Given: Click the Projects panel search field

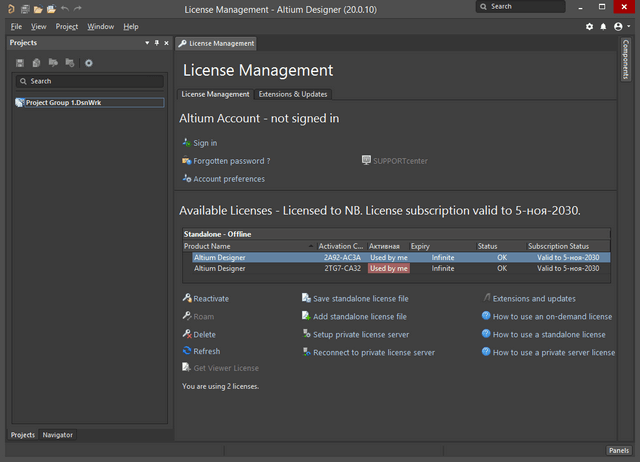Looking at the screenshot, I should 90,81.
